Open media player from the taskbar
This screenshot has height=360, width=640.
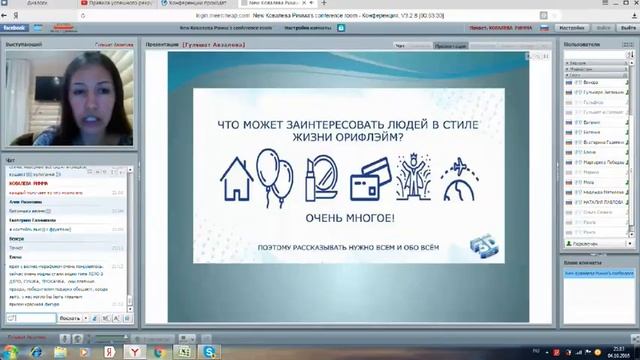84,352
